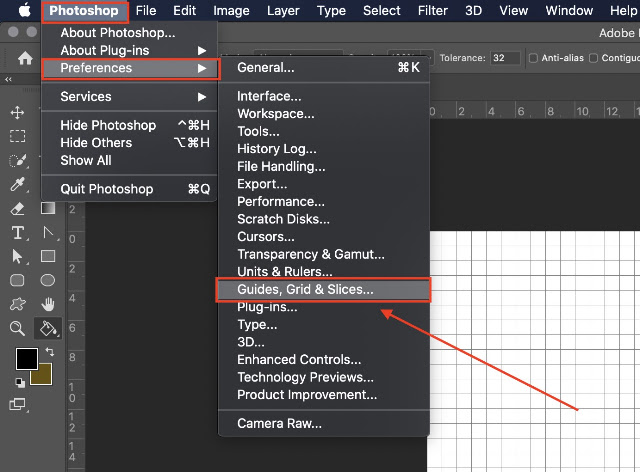Expand the Preferences submenu
The height and width of the screenshot is (472, 640).
tap(129, 68)
